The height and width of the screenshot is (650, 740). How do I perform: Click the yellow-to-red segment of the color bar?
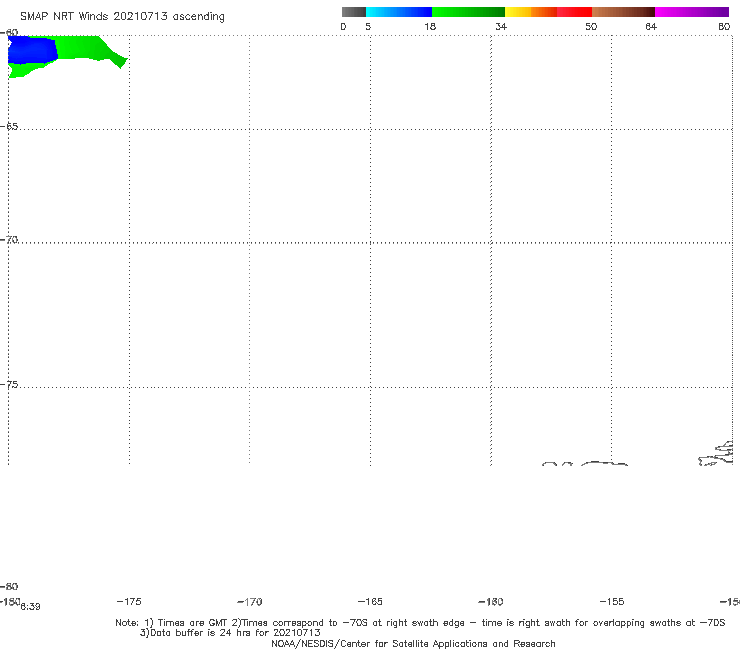tap(548, 12)
